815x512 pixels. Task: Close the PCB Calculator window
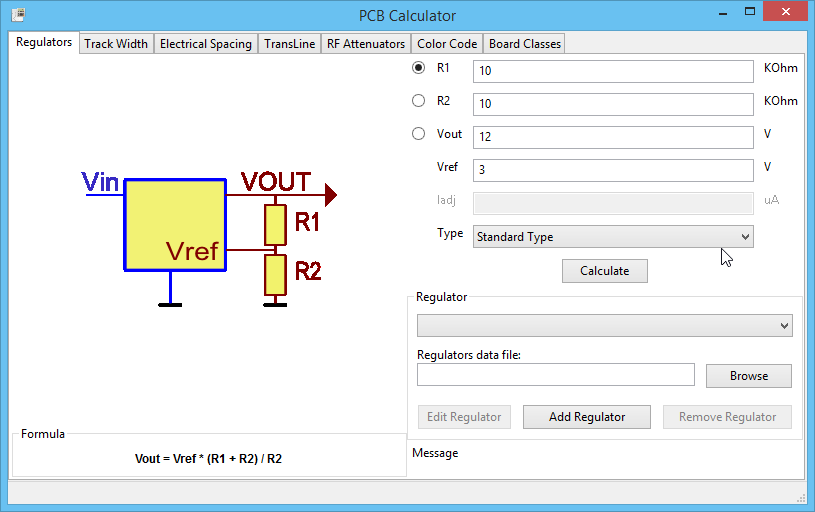tap(786, 11)
